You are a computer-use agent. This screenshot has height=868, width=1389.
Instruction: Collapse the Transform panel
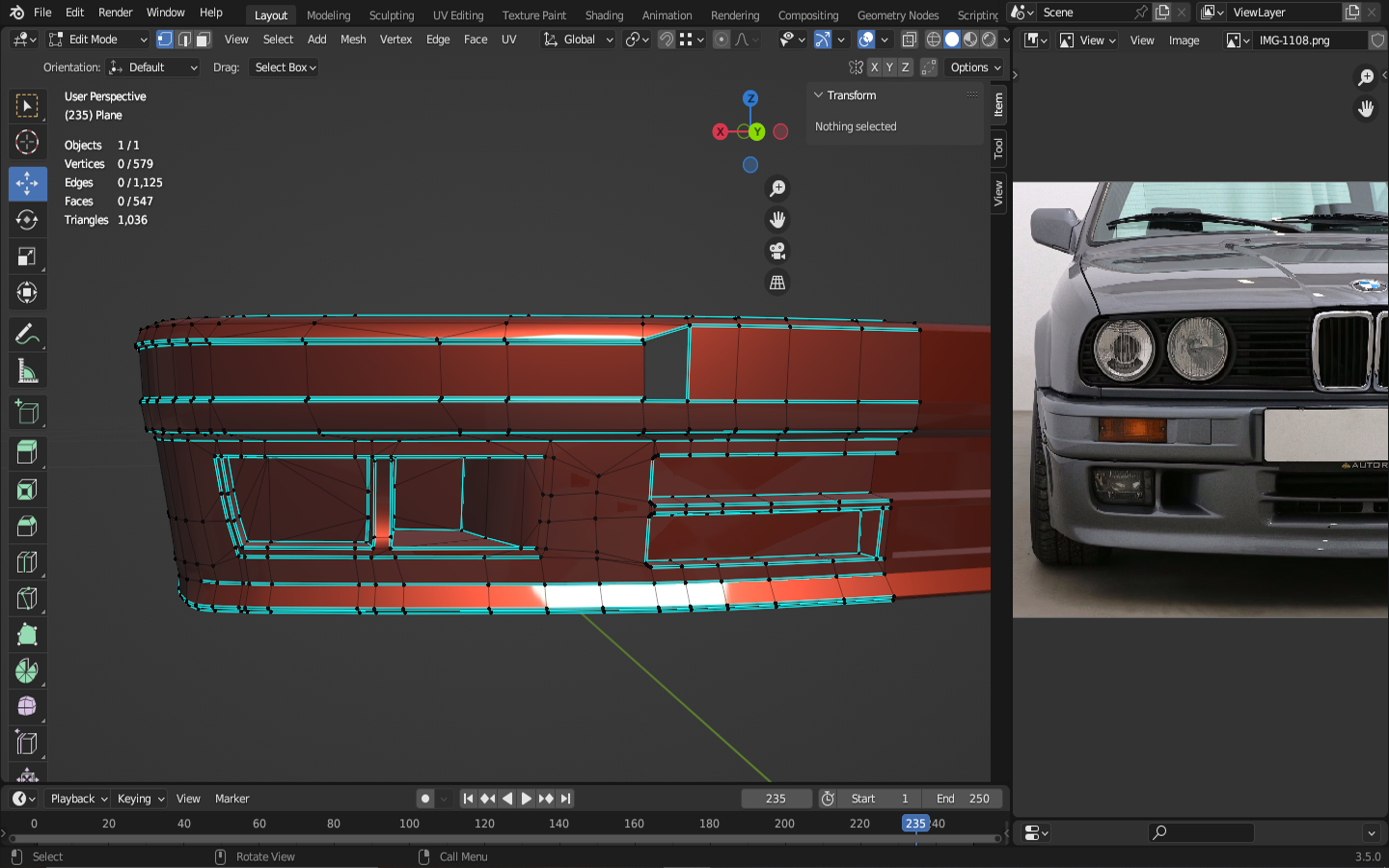(x=819, y=95)
